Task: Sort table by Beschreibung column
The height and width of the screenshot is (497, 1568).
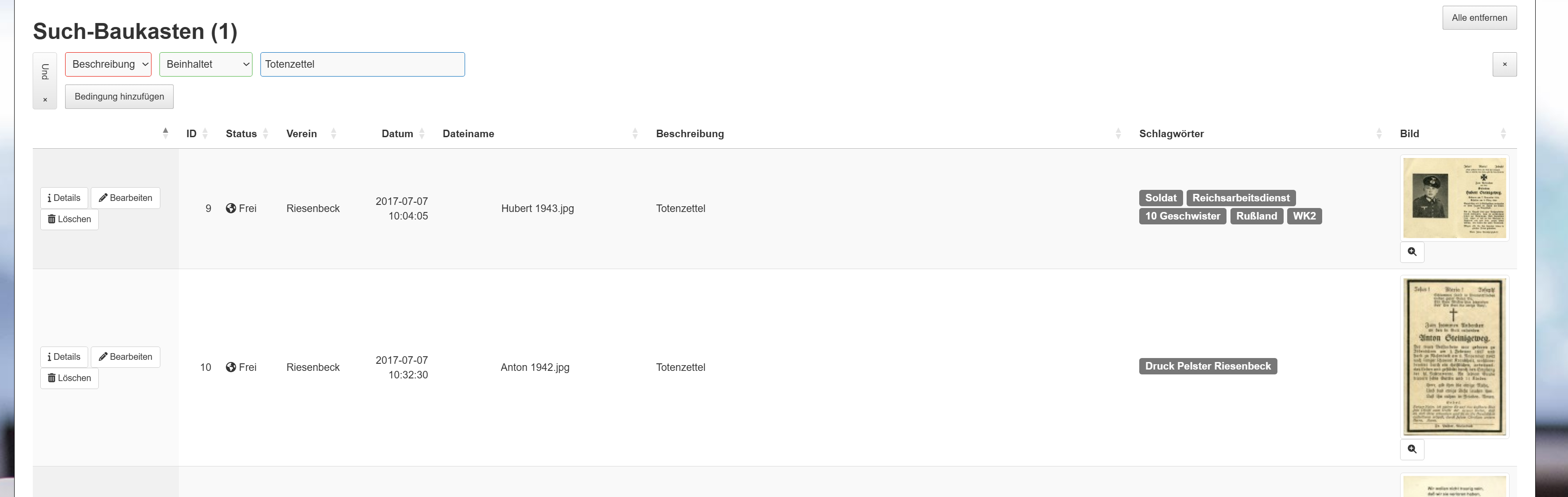Action: tap(690, 134)
